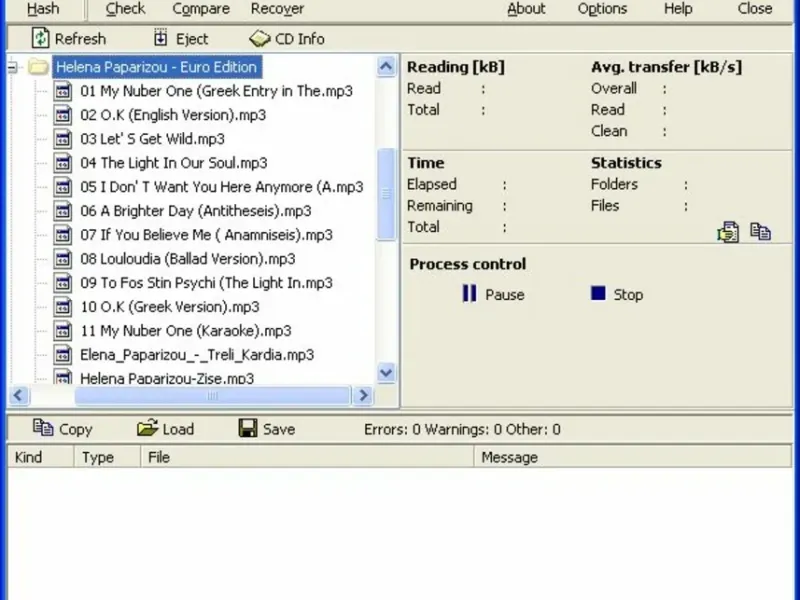
Task: Click the file tree scroll left arrow
Action: pos(19,395)
